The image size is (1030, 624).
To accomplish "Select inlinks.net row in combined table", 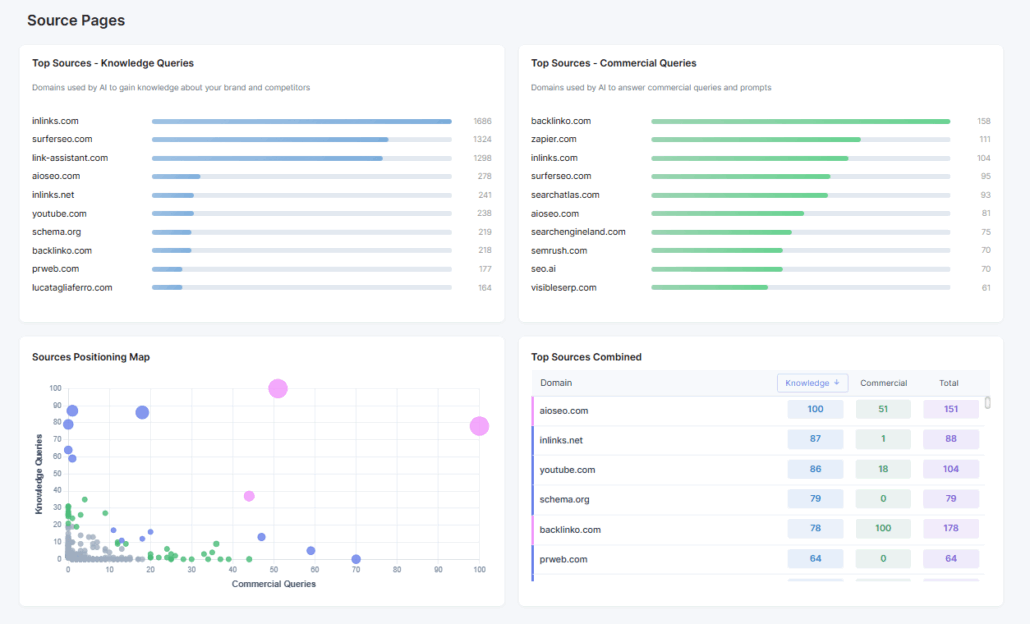I will (x=758, y=440).
